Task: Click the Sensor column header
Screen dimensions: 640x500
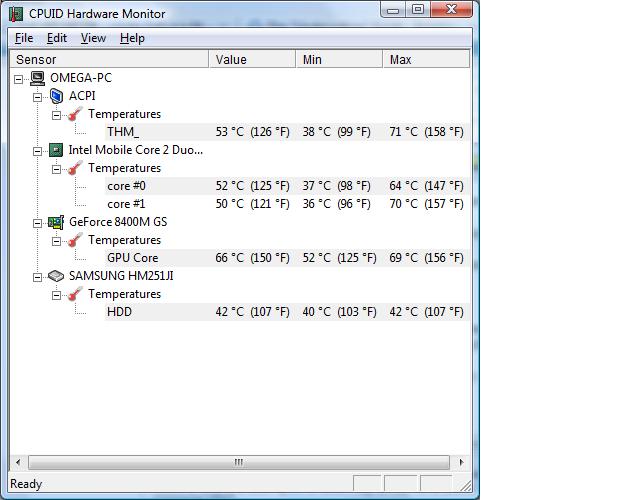Action: (x=109, y=60)
